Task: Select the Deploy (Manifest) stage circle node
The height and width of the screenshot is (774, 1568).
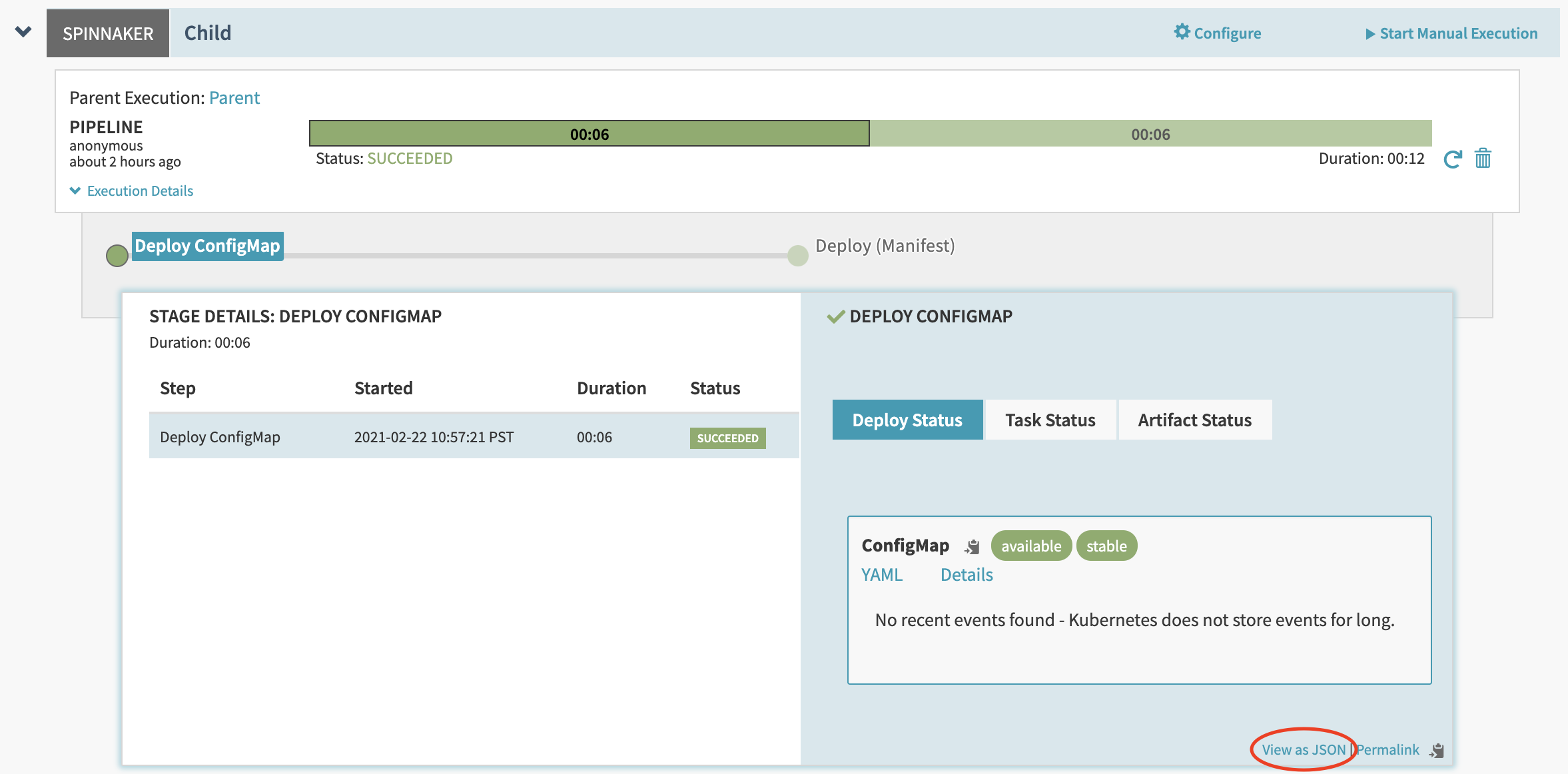Action: pyautogui.click(x=797, y=255)
